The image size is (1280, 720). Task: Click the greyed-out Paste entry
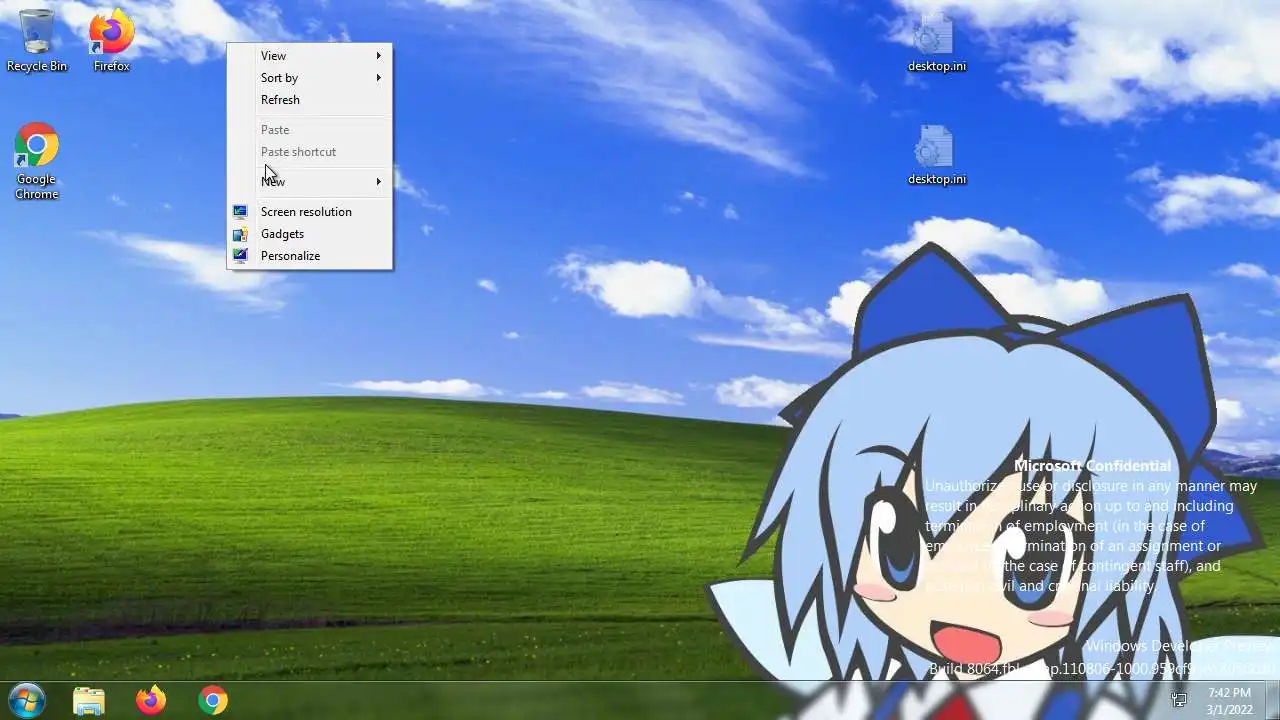click(x=310, y=130)
